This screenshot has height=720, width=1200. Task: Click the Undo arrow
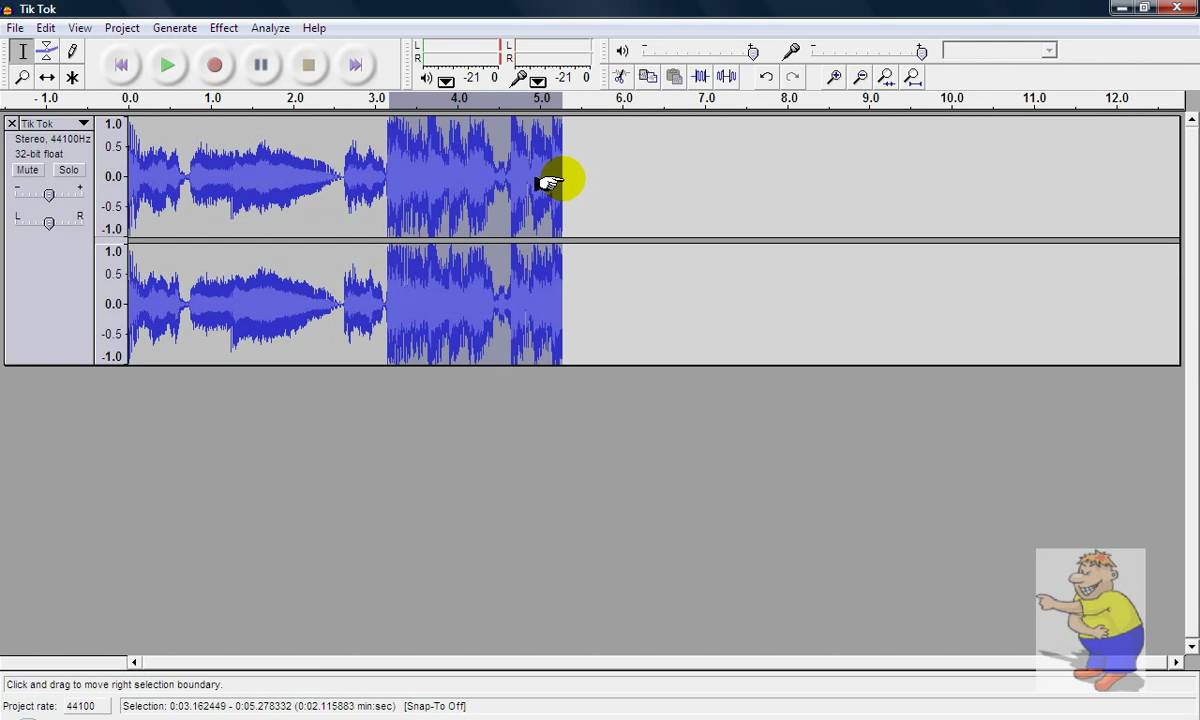coord(766,76)
